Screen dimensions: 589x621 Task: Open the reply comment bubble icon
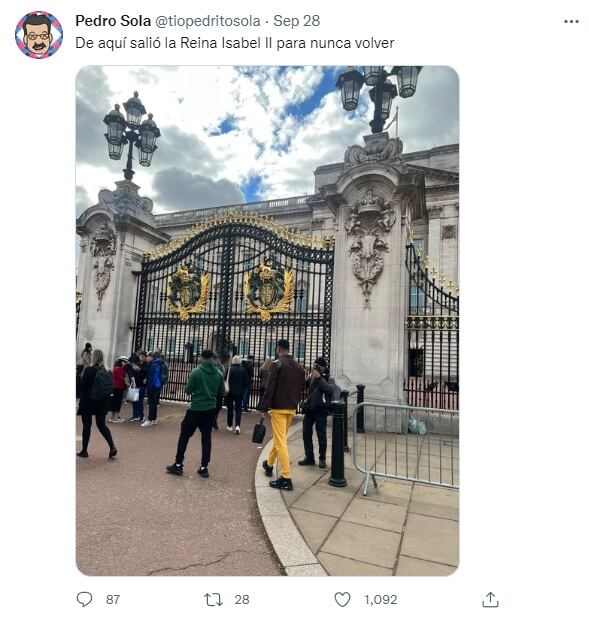pyautogui.click(x=84, y=599)
